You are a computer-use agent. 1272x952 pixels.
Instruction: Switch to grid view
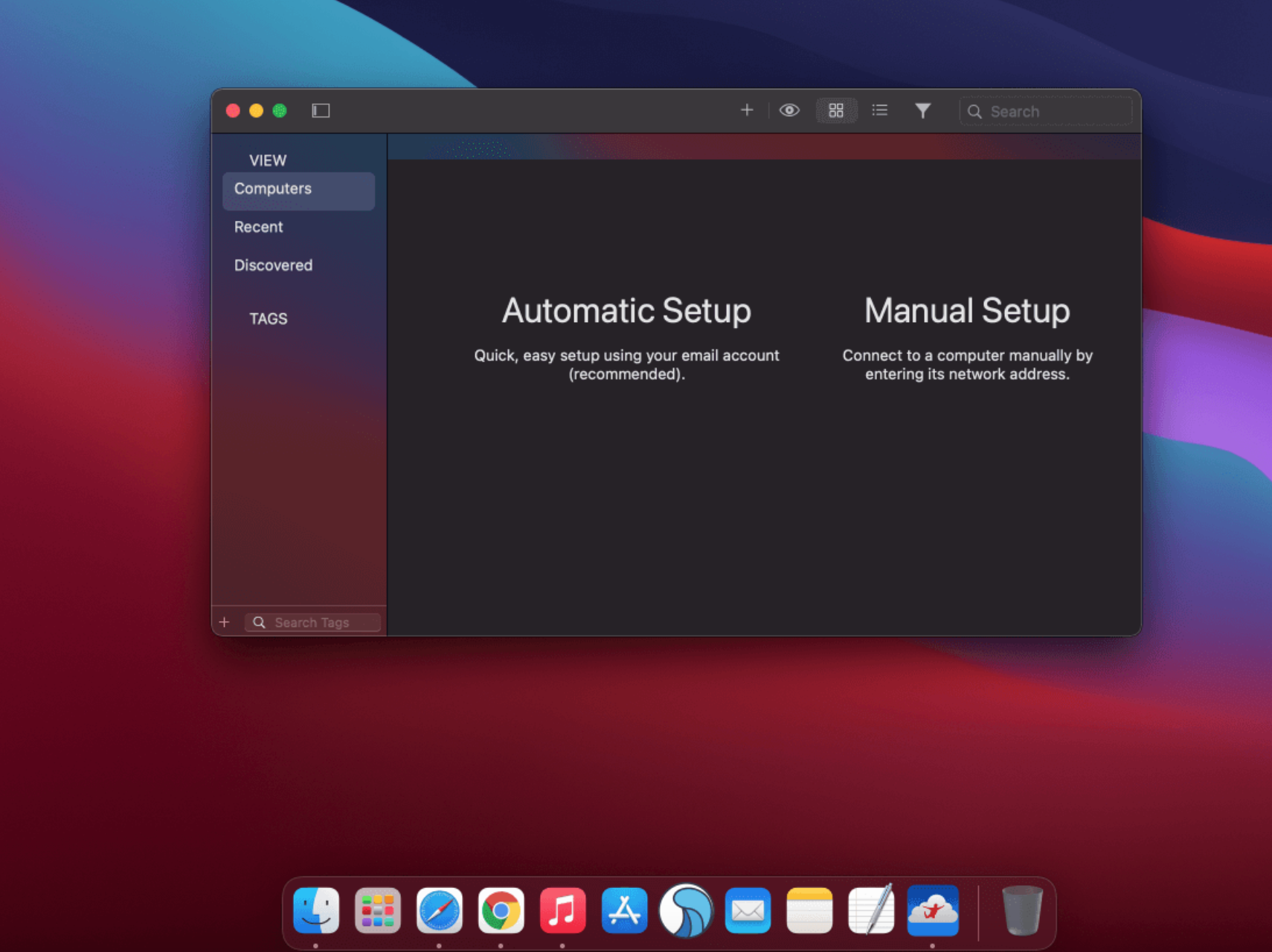point(836,110)
